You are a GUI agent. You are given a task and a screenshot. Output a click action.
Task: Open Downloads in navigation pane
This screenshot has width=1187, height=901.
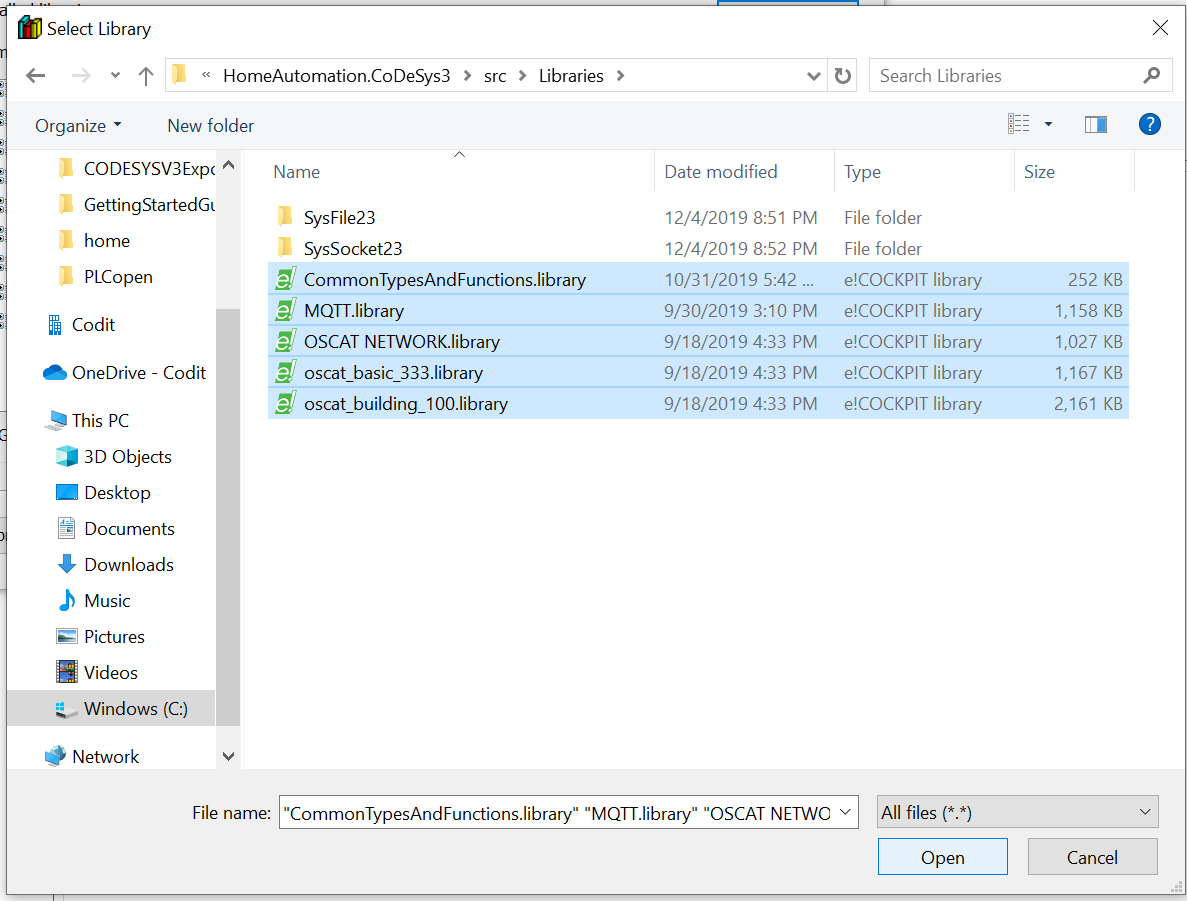point(115,565)
